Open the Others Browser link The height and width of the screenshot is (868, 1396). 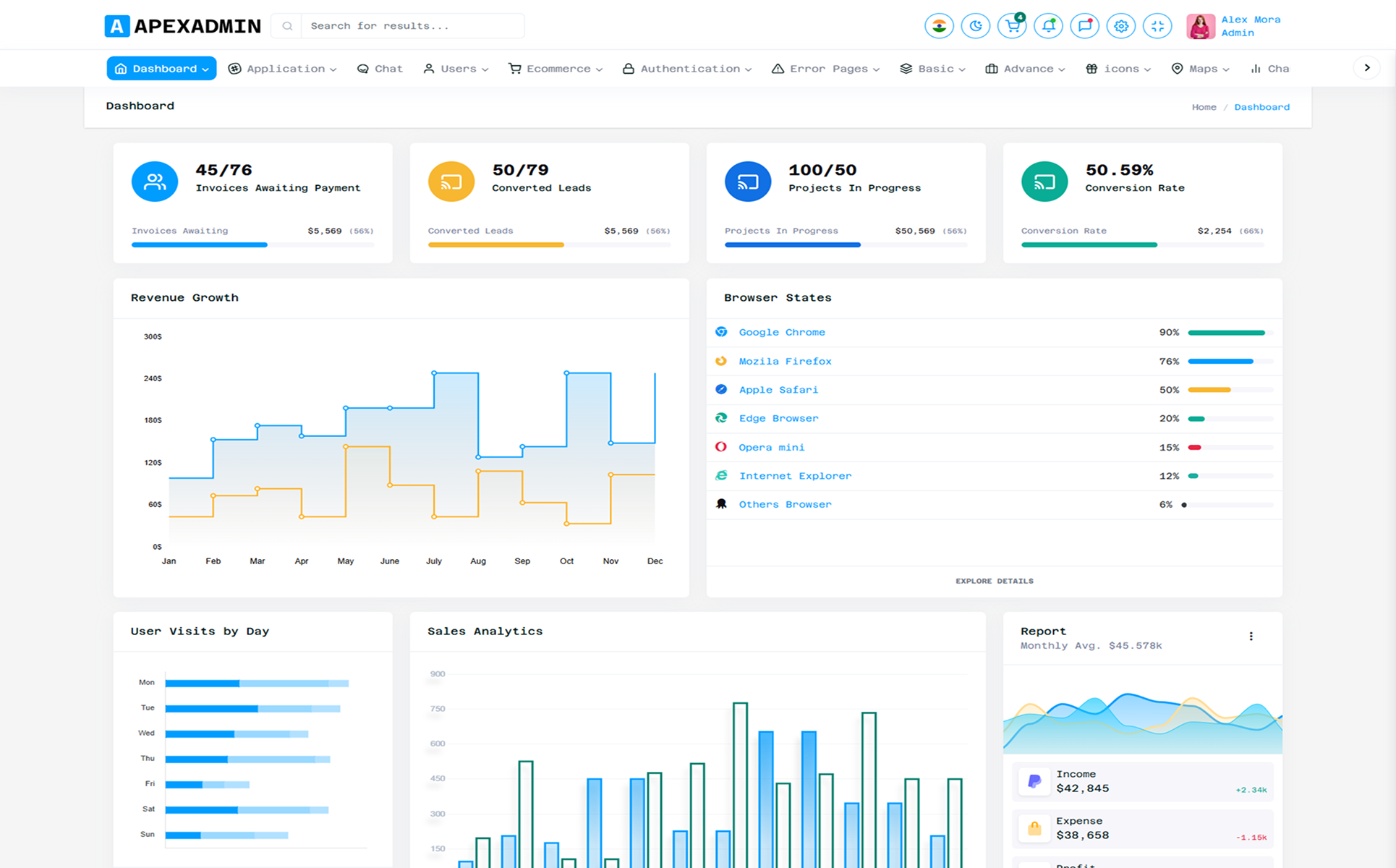(785, 505)
